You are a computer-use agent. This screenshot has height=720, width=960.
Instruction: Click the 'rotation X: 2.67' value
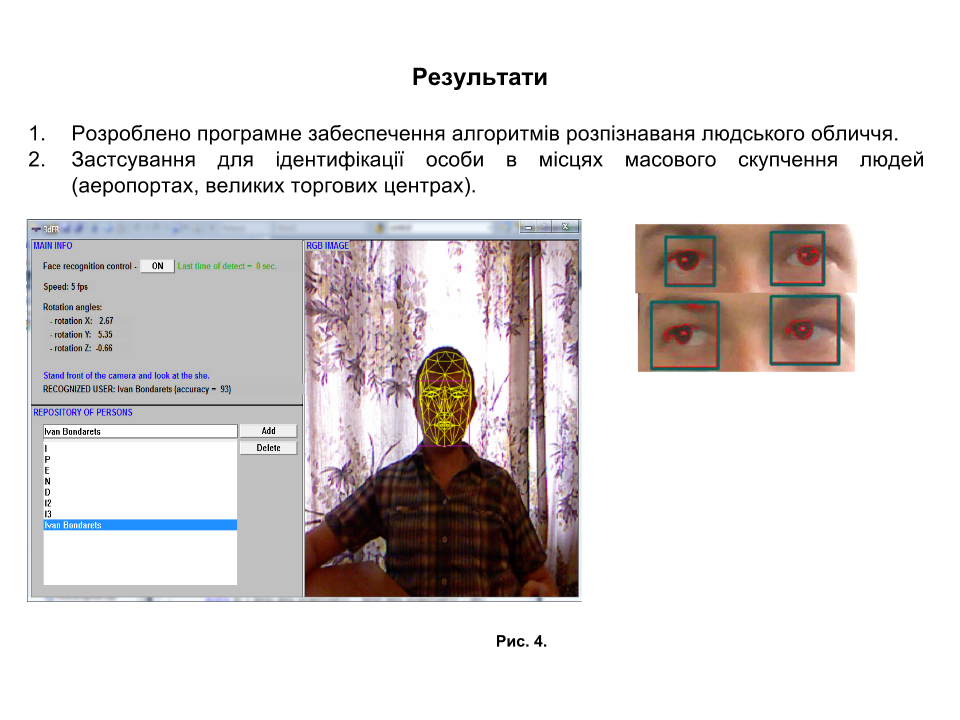[82, 321]
